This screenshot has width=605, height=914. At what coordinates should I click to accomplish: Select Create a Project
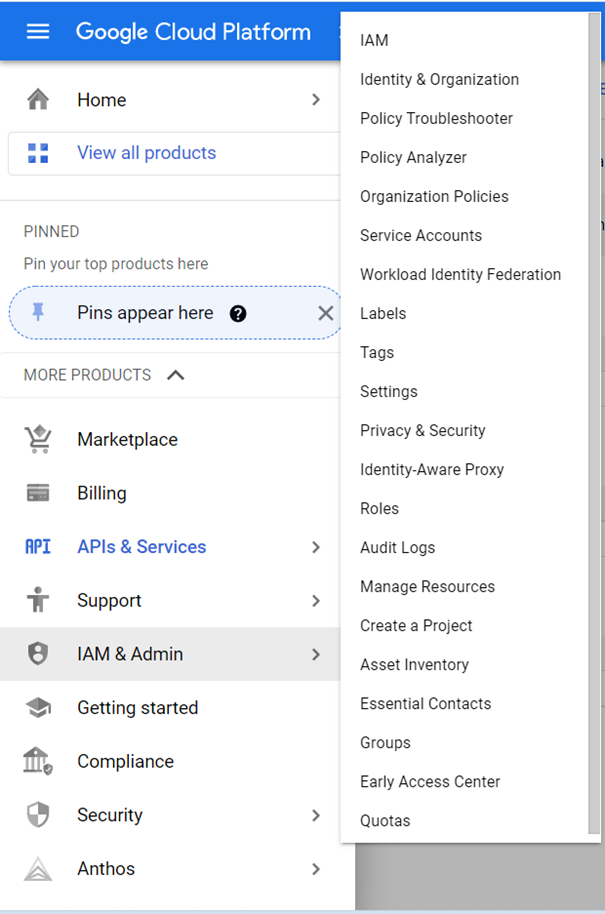point(415,625)
